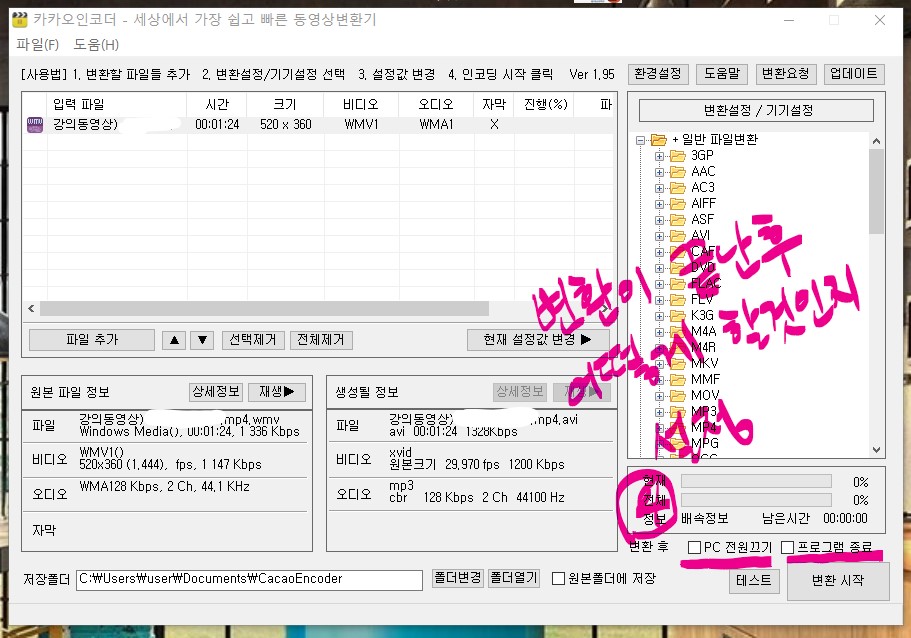Enable 프로그램 종료 after conversion
Image resolution: width=911 pixels, height=638 pixels.
click(x=788, y=547)
